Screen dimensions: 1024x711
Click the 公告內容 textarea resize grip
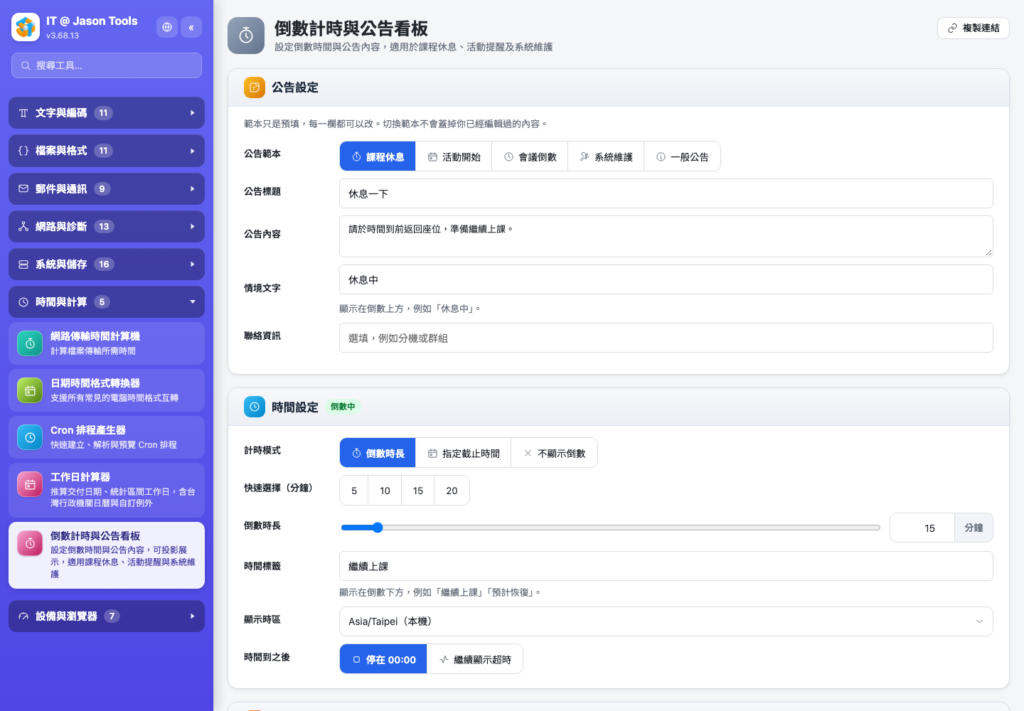pyautogui.click(x=989, y=253)
